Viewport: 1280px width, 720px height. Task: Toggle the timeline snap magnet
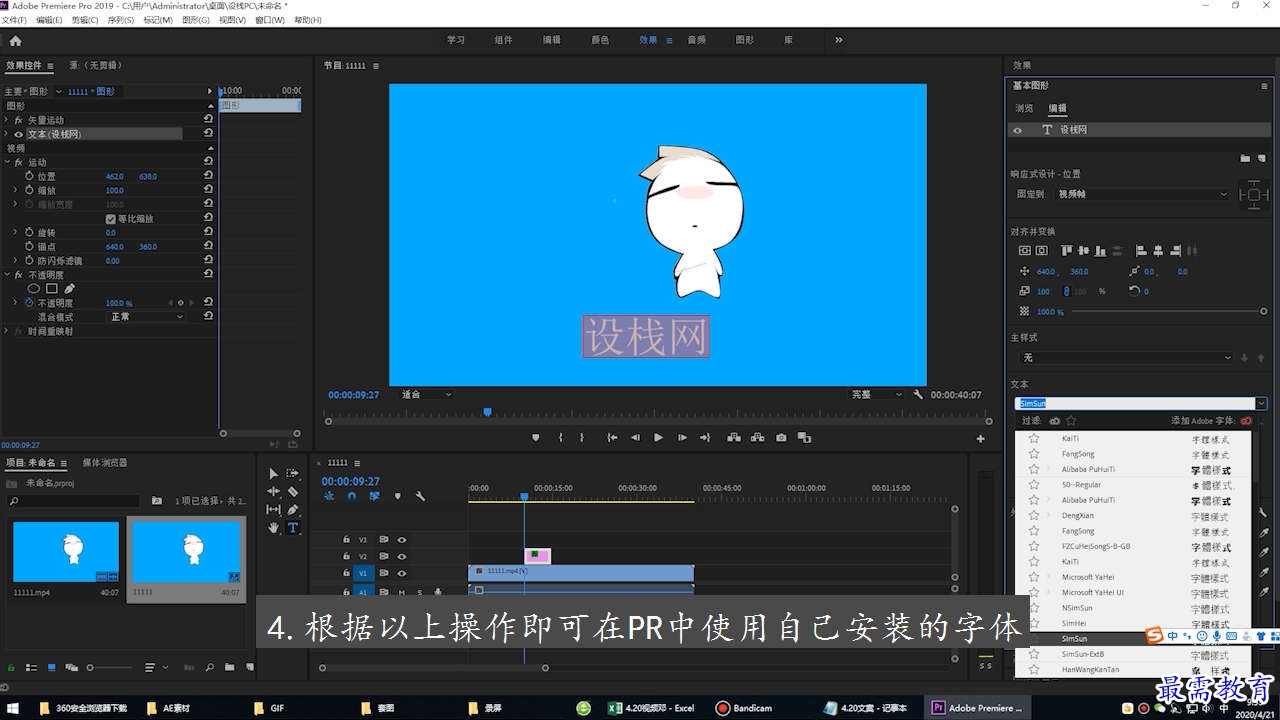tap(351, 496)
